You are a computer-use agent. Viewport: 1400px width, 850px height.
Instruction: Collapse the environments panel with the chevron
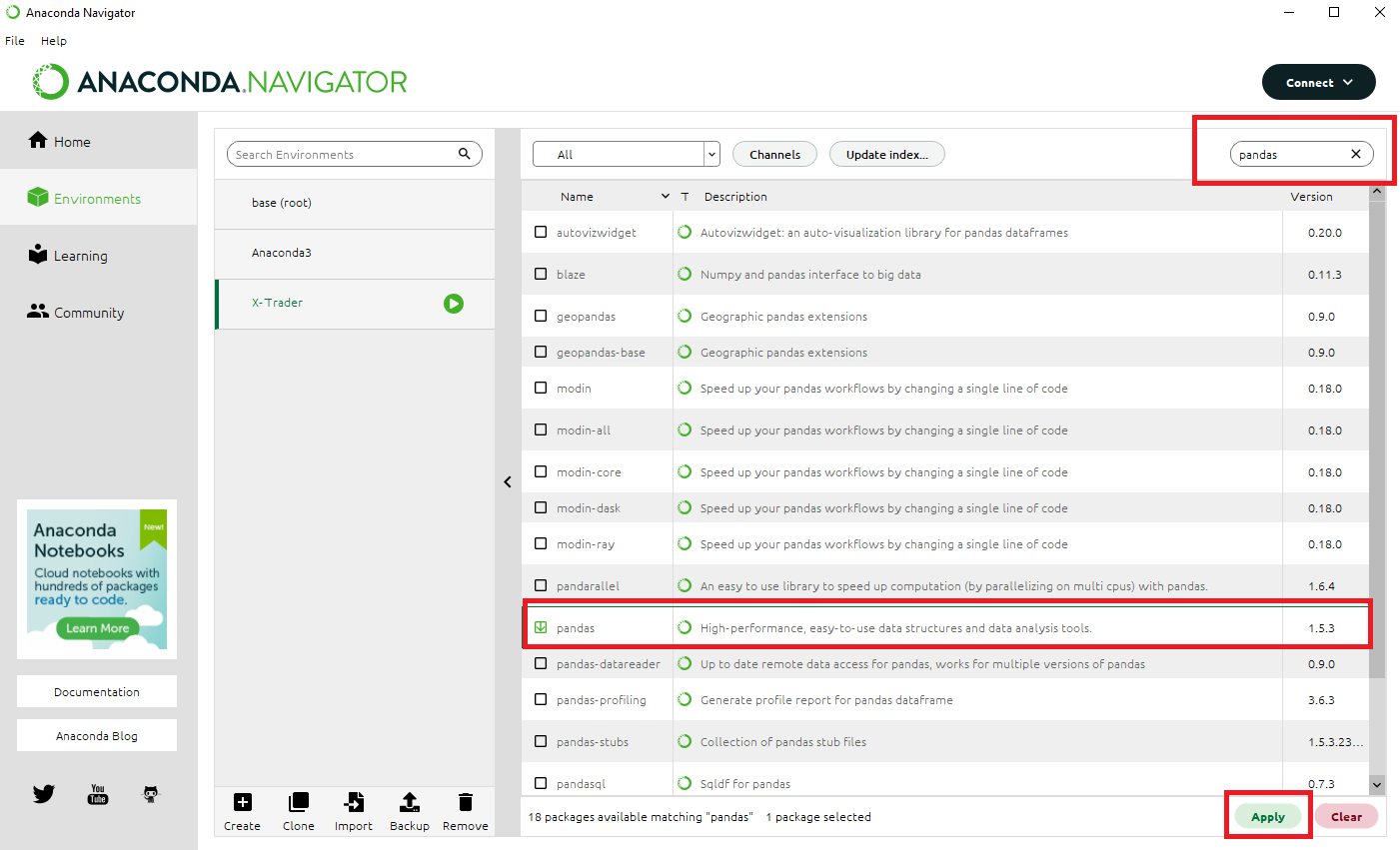[x=508, y=482]
